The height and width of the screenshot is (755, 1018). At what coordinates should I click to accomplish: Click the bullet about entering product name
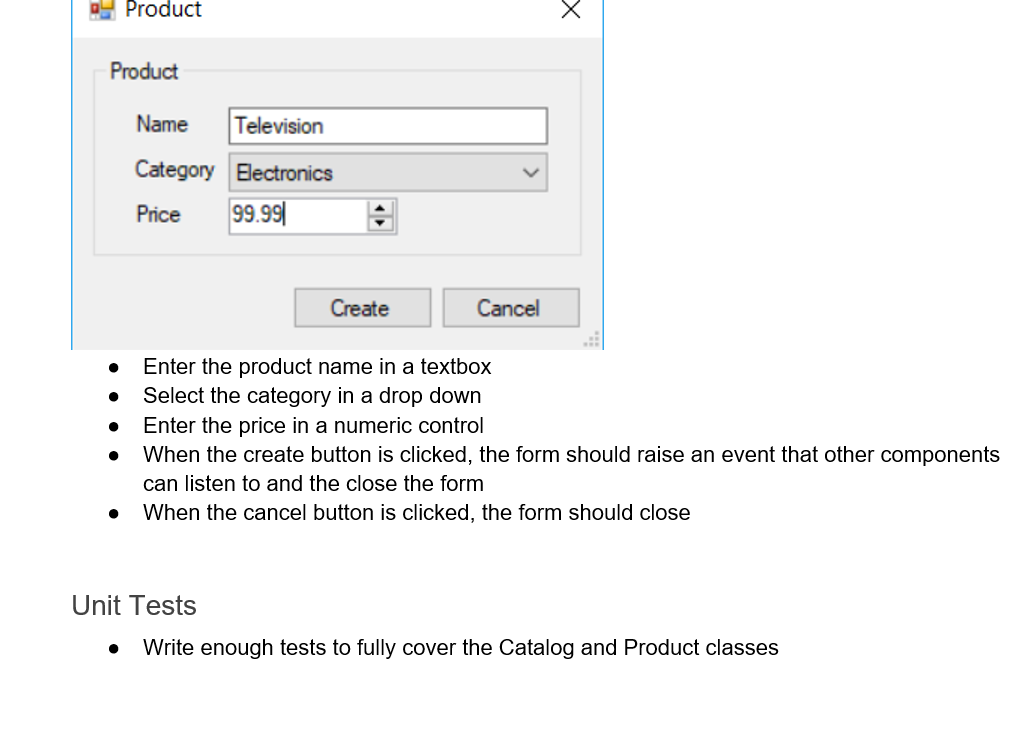317,366
